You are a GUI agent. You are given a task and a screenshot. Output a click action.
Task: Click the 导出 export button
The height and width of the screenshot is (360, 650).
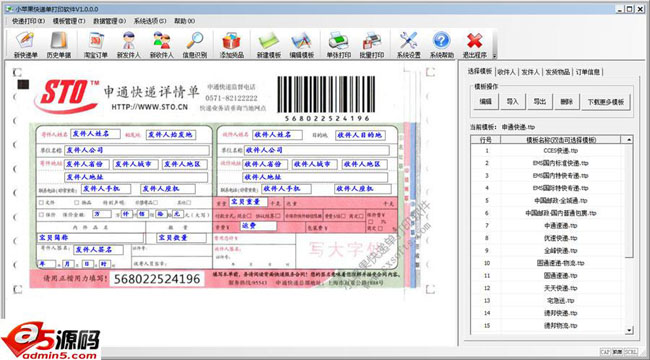pos(539,102)
